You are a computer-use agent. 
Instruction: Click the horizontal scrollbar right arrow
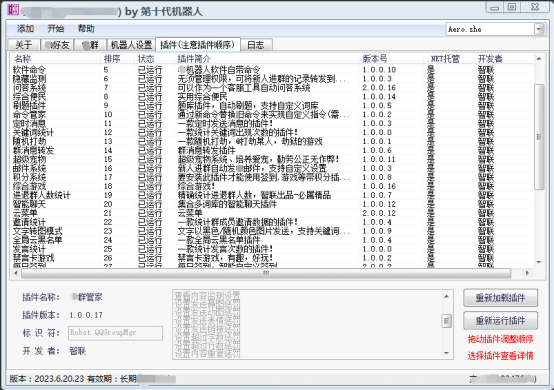tap(527, 273)
